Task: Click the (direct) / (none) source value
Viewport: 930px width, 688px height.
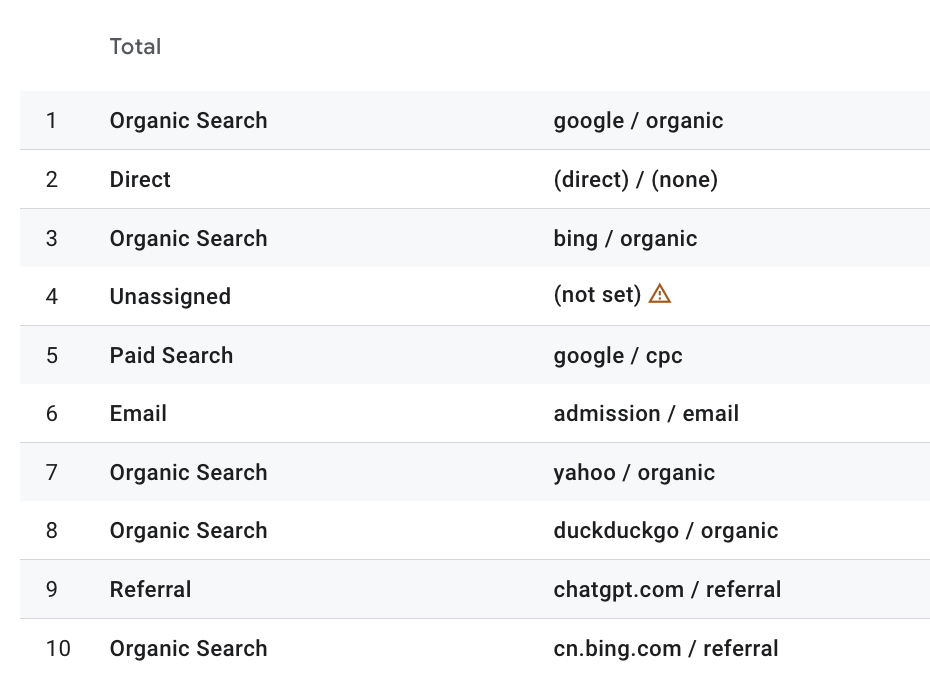Action: [635, 179]
